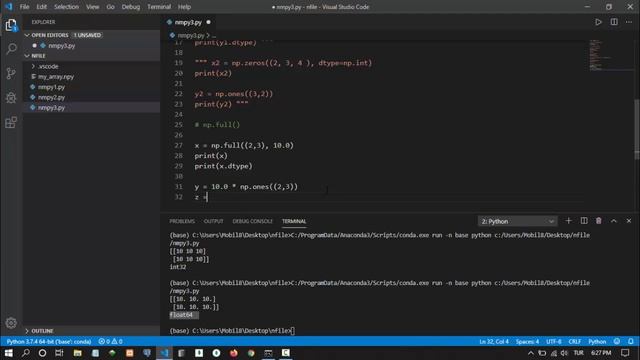Change end of line sequence CRLF
This screenshot has width=640, height=360.
[x=575, y=341]
